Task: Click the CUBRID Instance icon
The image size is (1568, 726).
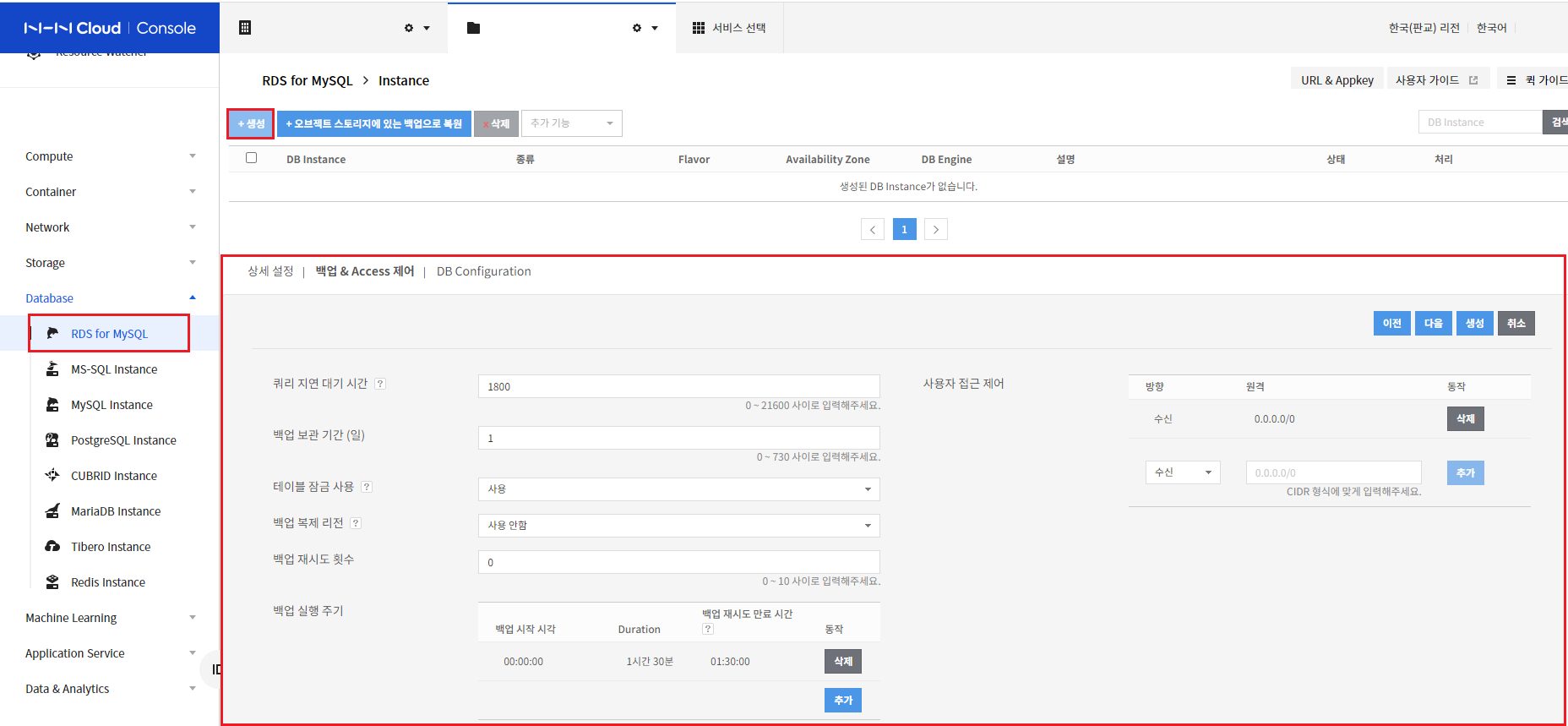Action: pos(52,476)
